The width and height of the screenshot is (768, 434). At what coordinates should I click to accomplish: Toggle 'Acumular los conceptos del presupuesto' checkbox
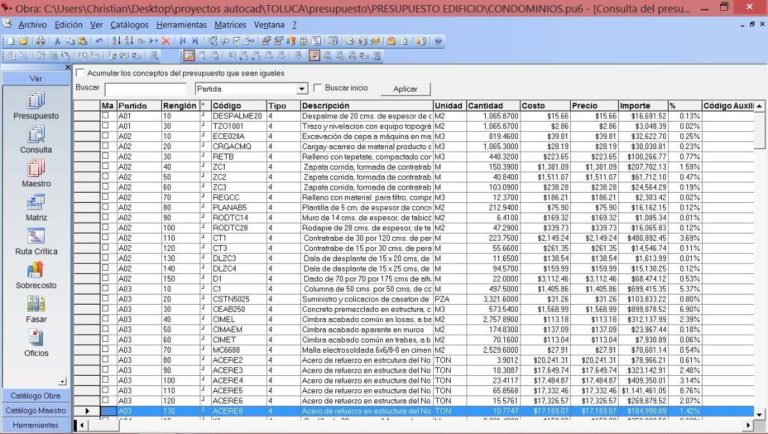click(80, 72)
